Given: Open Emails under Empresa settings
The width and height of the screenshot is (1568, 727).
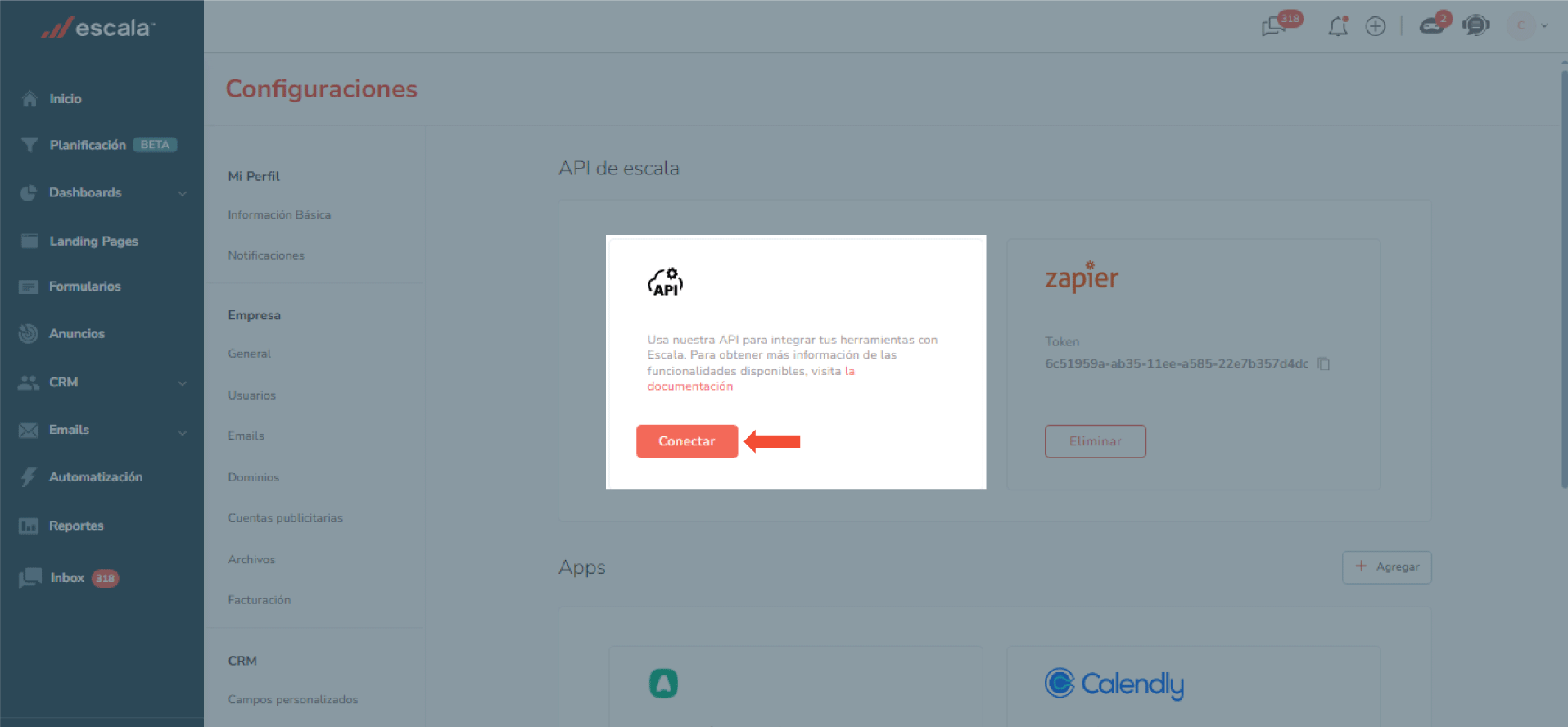Looking at the screenshot, I should pyautogui.click(x=246, y=436).
